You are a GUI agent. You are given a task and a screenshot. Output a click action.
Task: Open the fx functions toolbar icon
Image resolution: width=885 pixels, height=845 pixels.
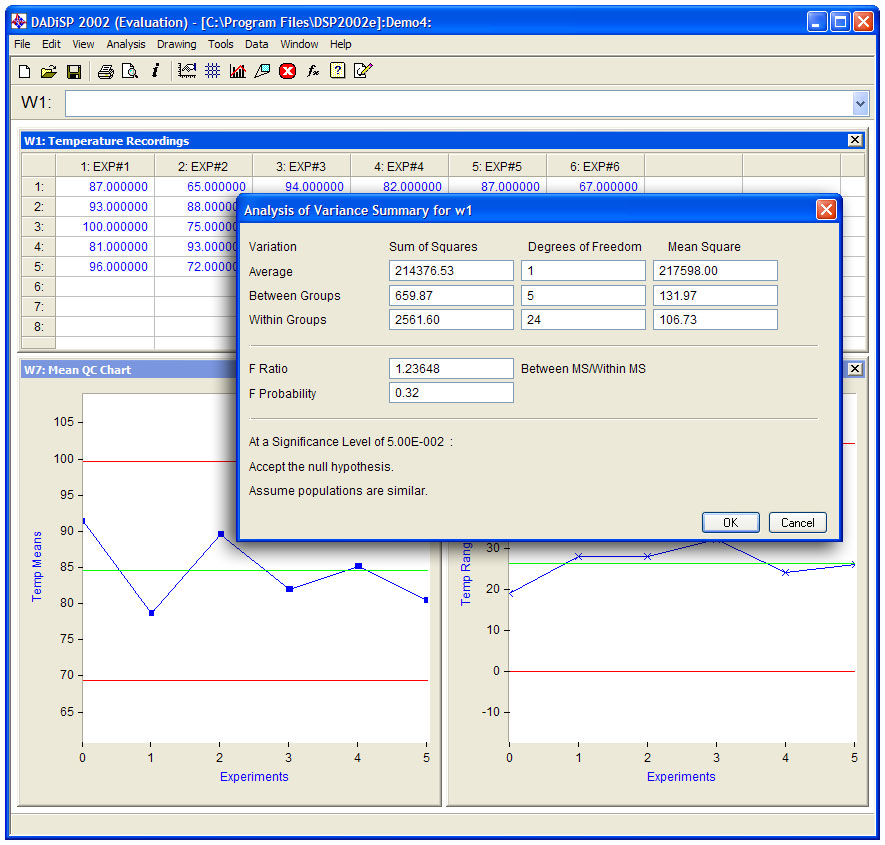(x=313, y=71)
